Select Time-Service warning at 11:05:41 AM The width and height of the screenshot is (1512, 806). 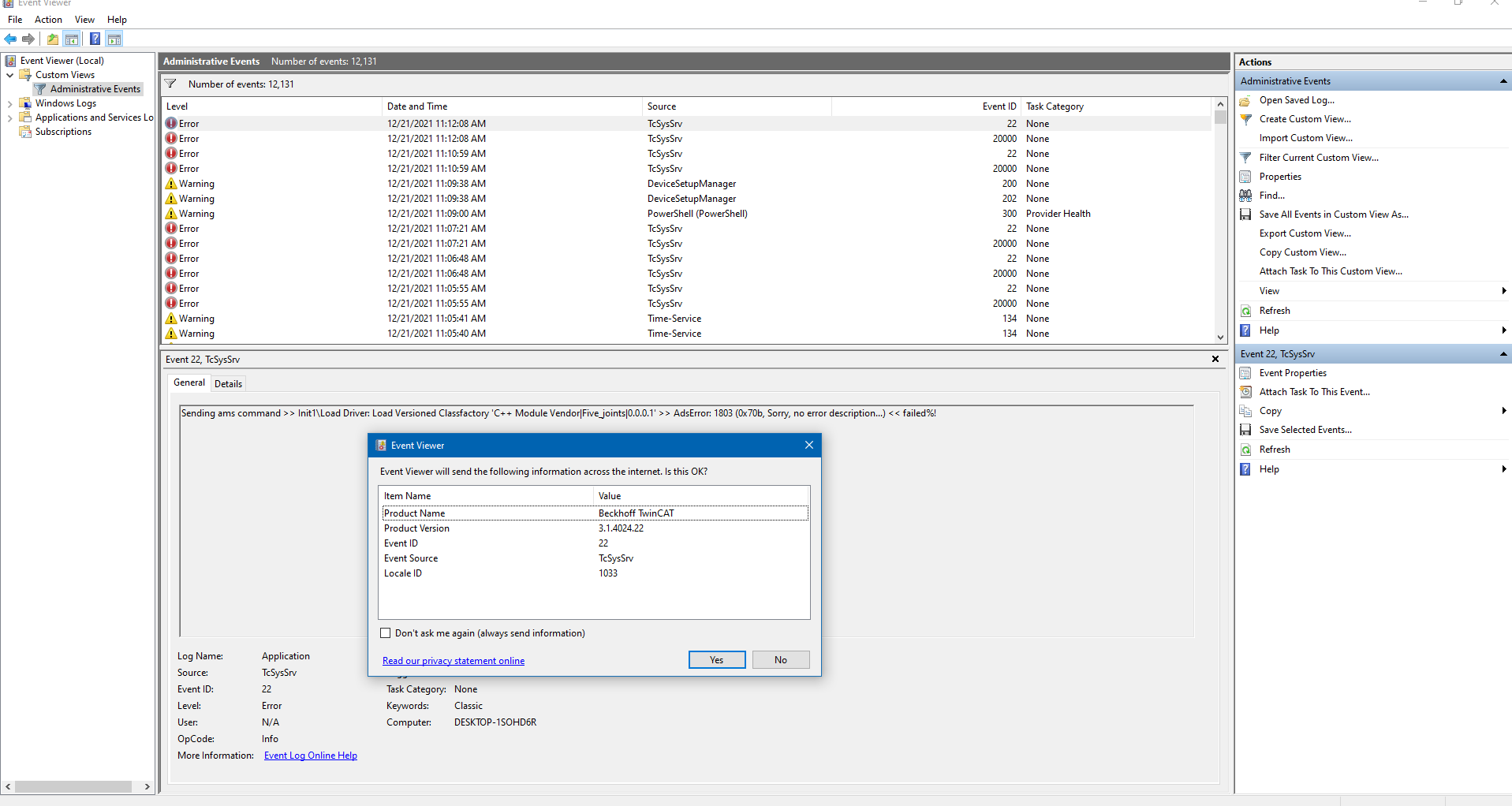click(686, 319)
